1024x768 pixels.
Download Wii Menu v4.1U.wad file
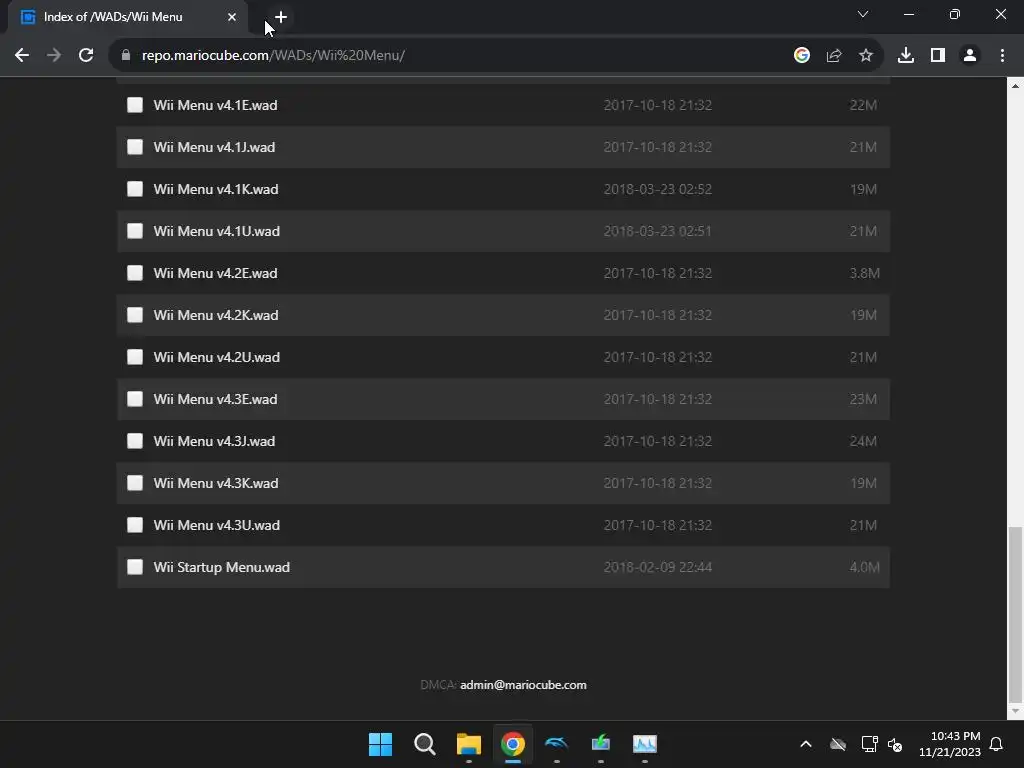(217, 231)
